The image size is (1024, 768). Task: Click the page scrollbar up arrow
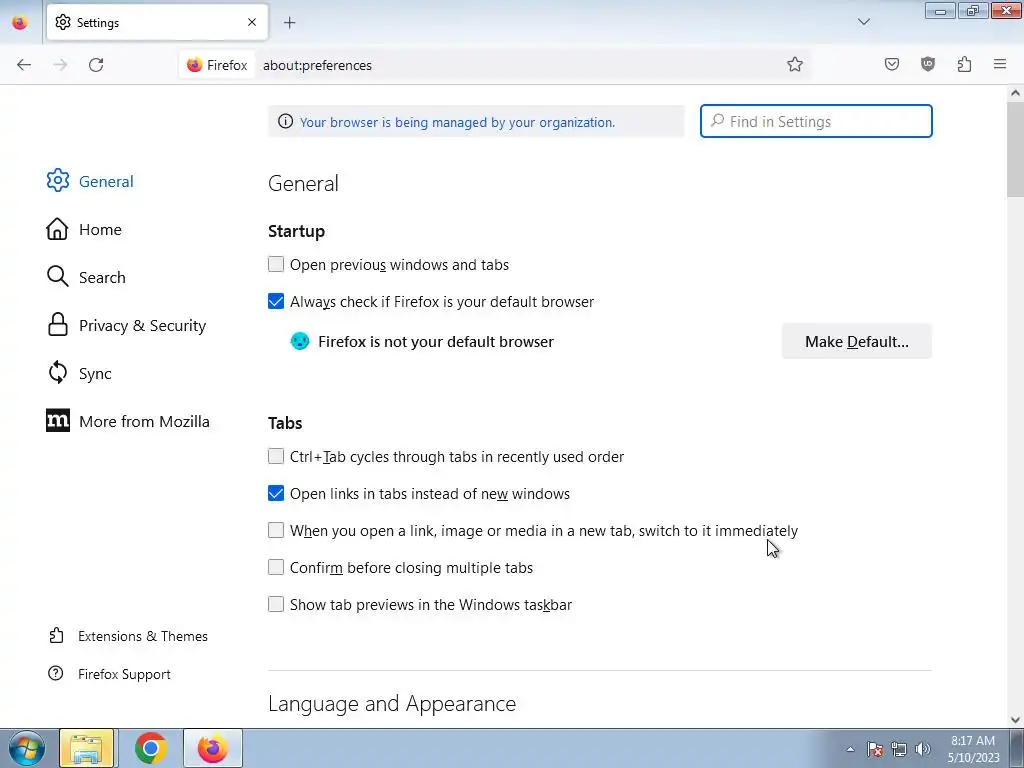point(1015,93)
